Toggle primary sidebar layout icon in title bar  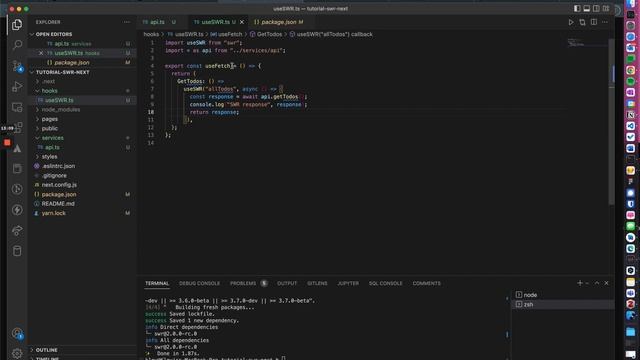577,9
